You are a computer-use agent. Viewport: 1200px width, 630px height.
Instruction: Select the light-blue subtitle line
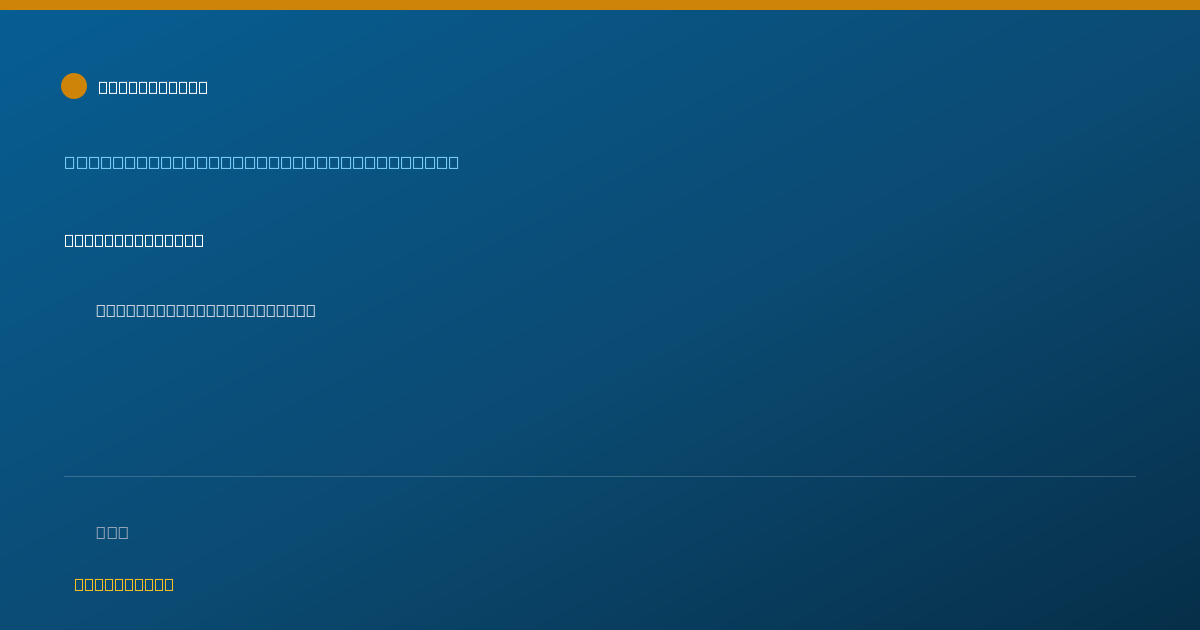262,162
